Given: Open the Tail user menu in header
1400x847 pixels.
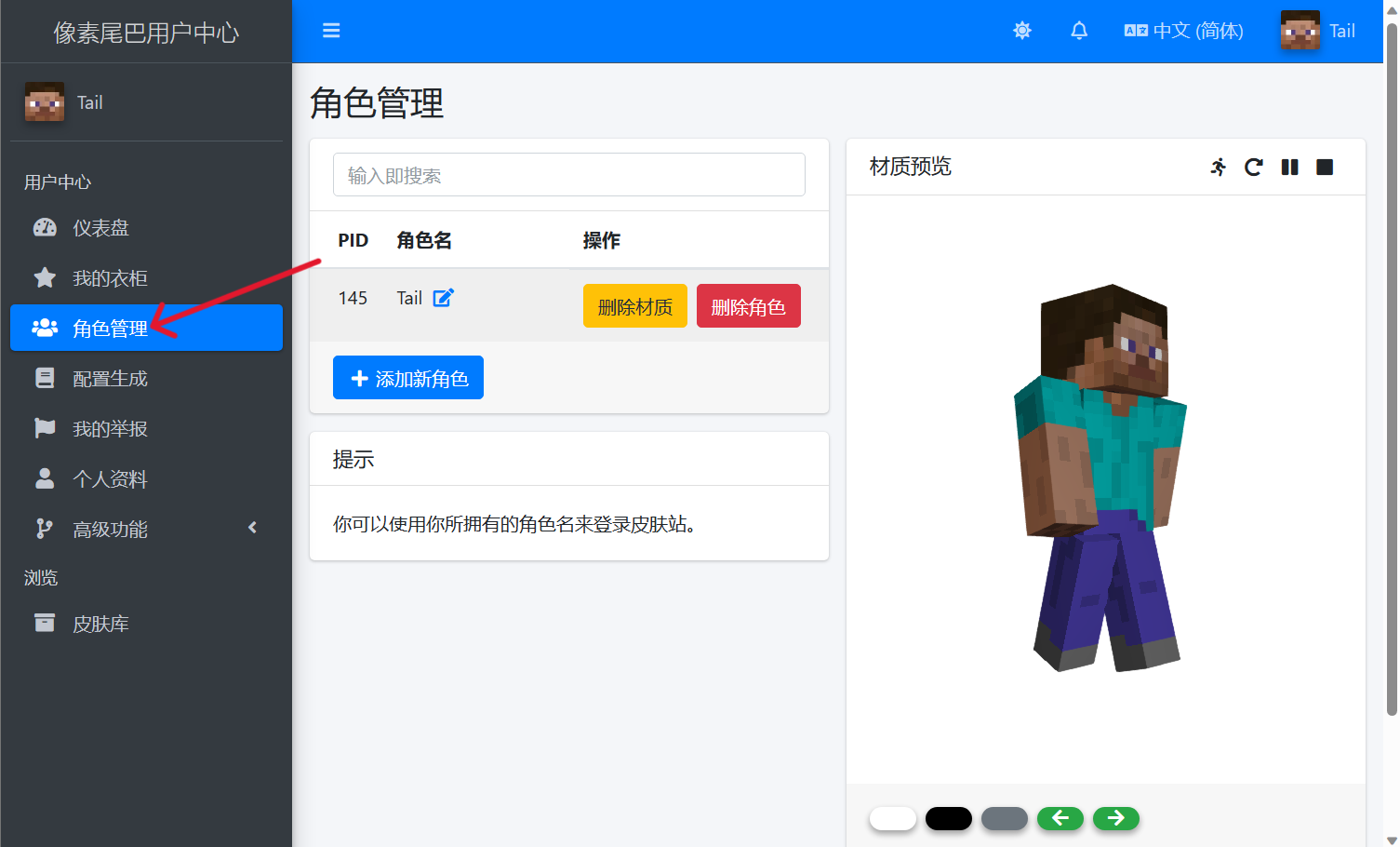Looking at the screenshot, I should click(x=1318, y=31).
